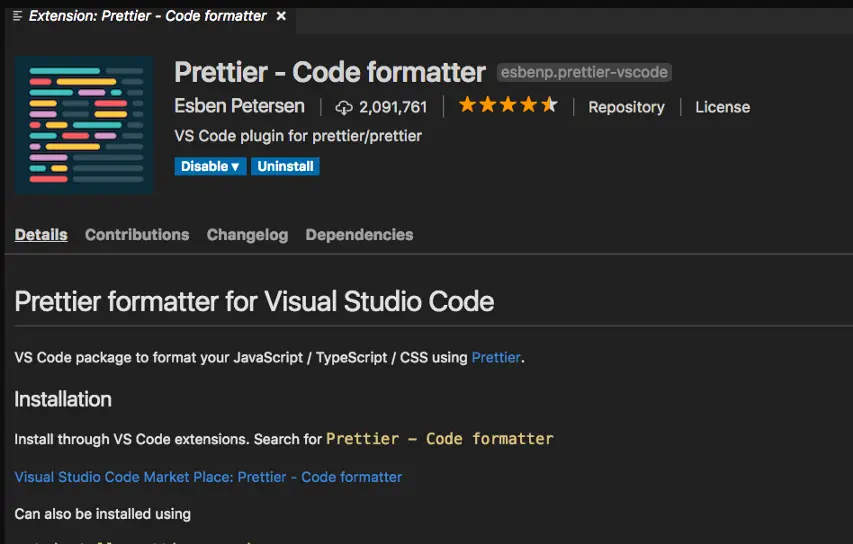Screen dimensions: 853x544
Task: Click the 2,091,761 install count
Action: point(393,107)
